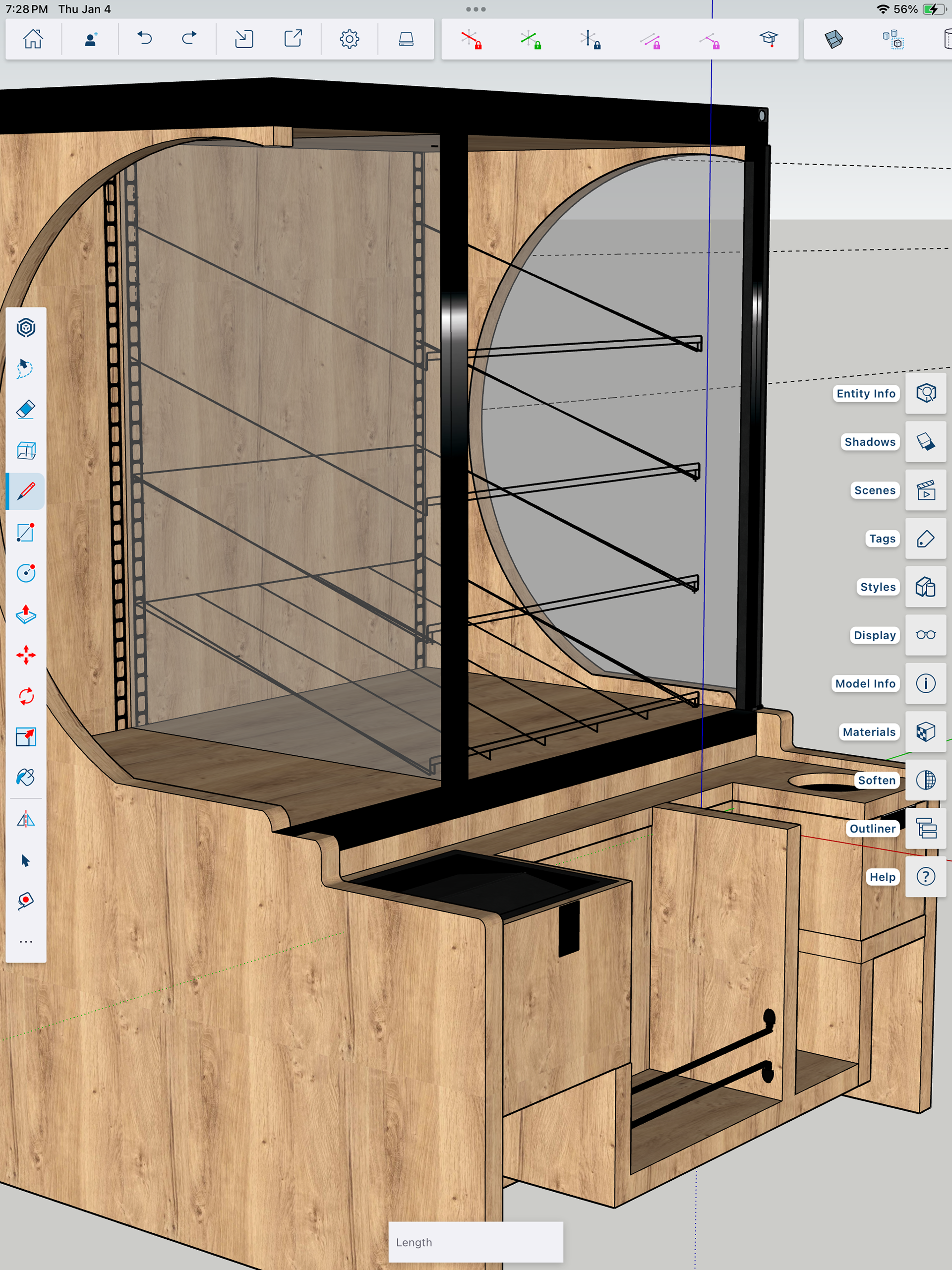Open the Tags panel

[x=925, y=539]
